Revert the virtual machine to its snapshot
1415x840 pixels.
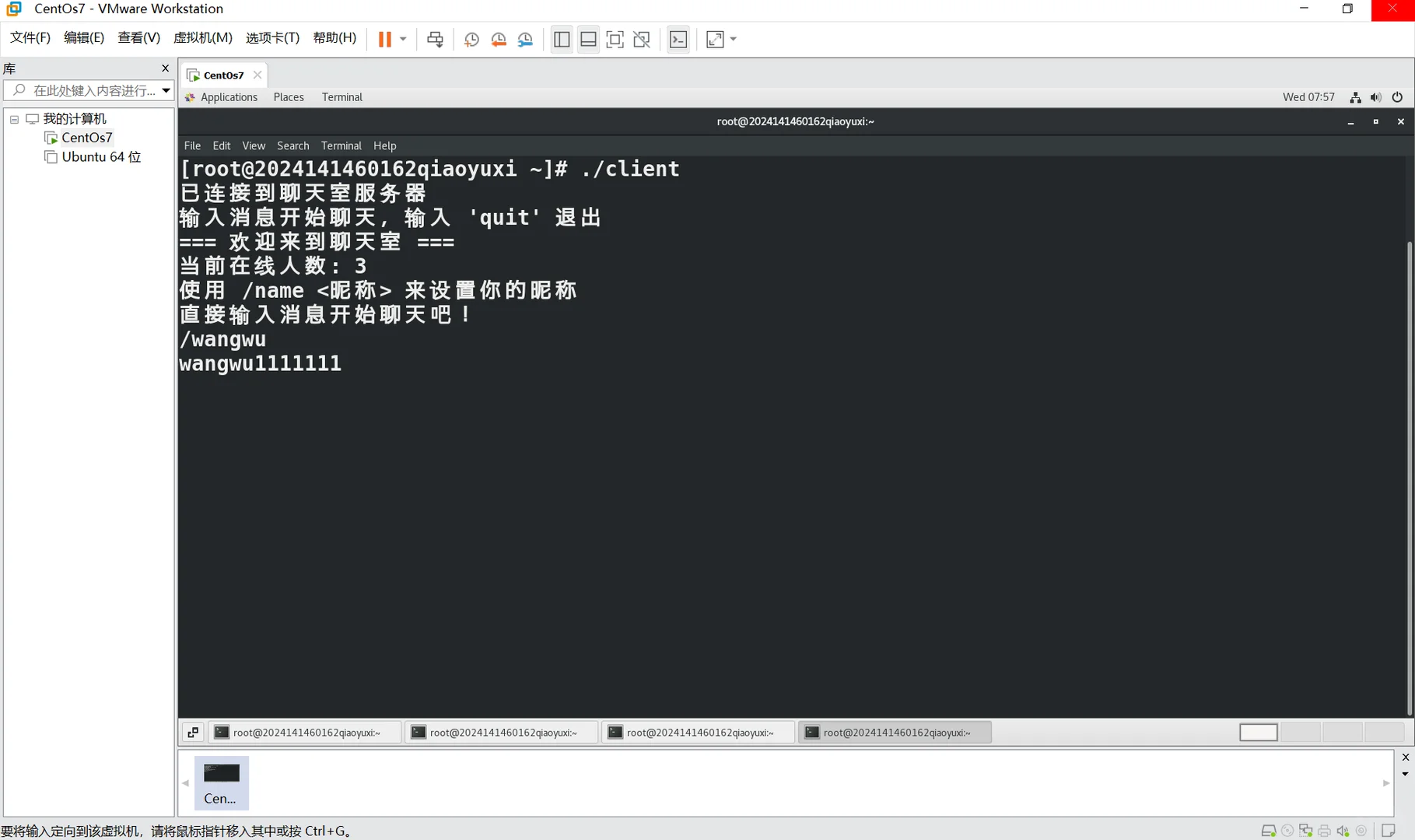(499, 39)
